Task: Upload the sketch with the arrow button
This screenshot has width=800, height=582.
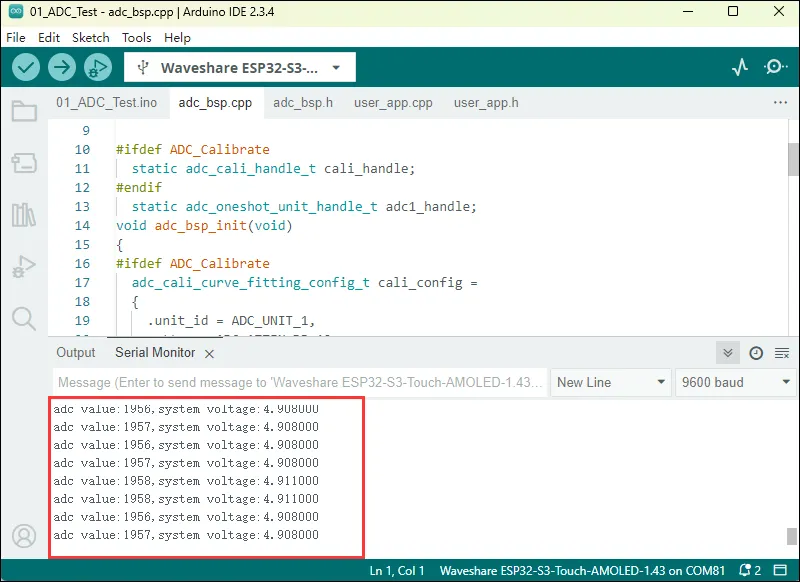Action: tap(62, 67)
